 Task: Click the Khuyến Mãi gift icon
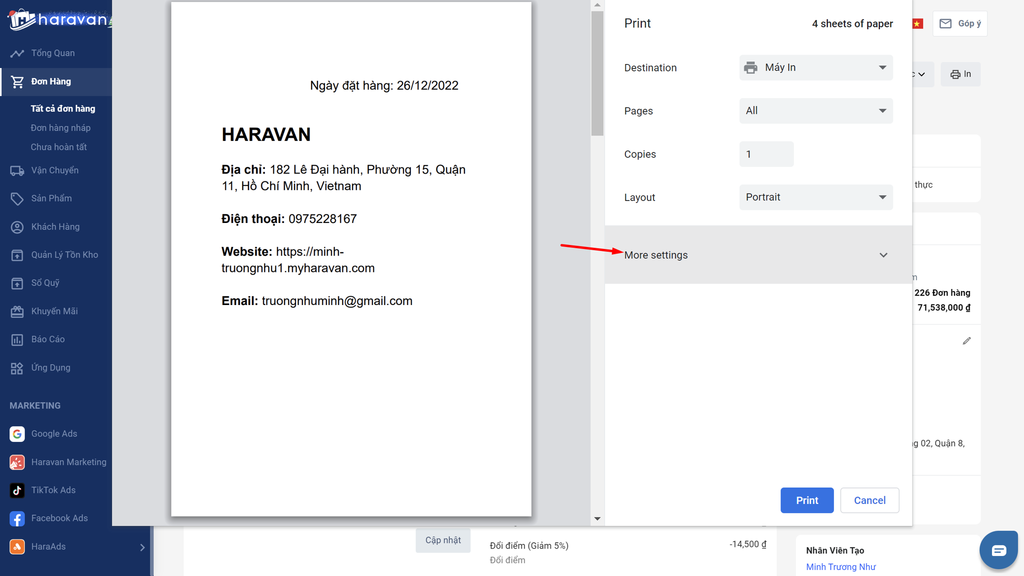pyautogui.click(x=17, y=312)
